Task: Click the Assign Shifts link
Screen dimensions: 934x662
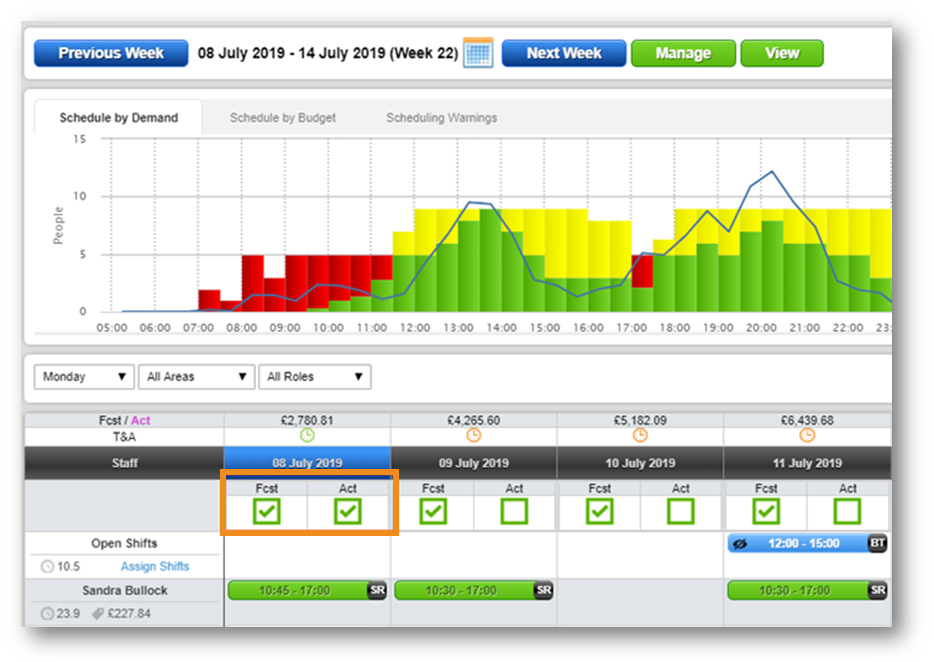Action: (x=155, y=567)
